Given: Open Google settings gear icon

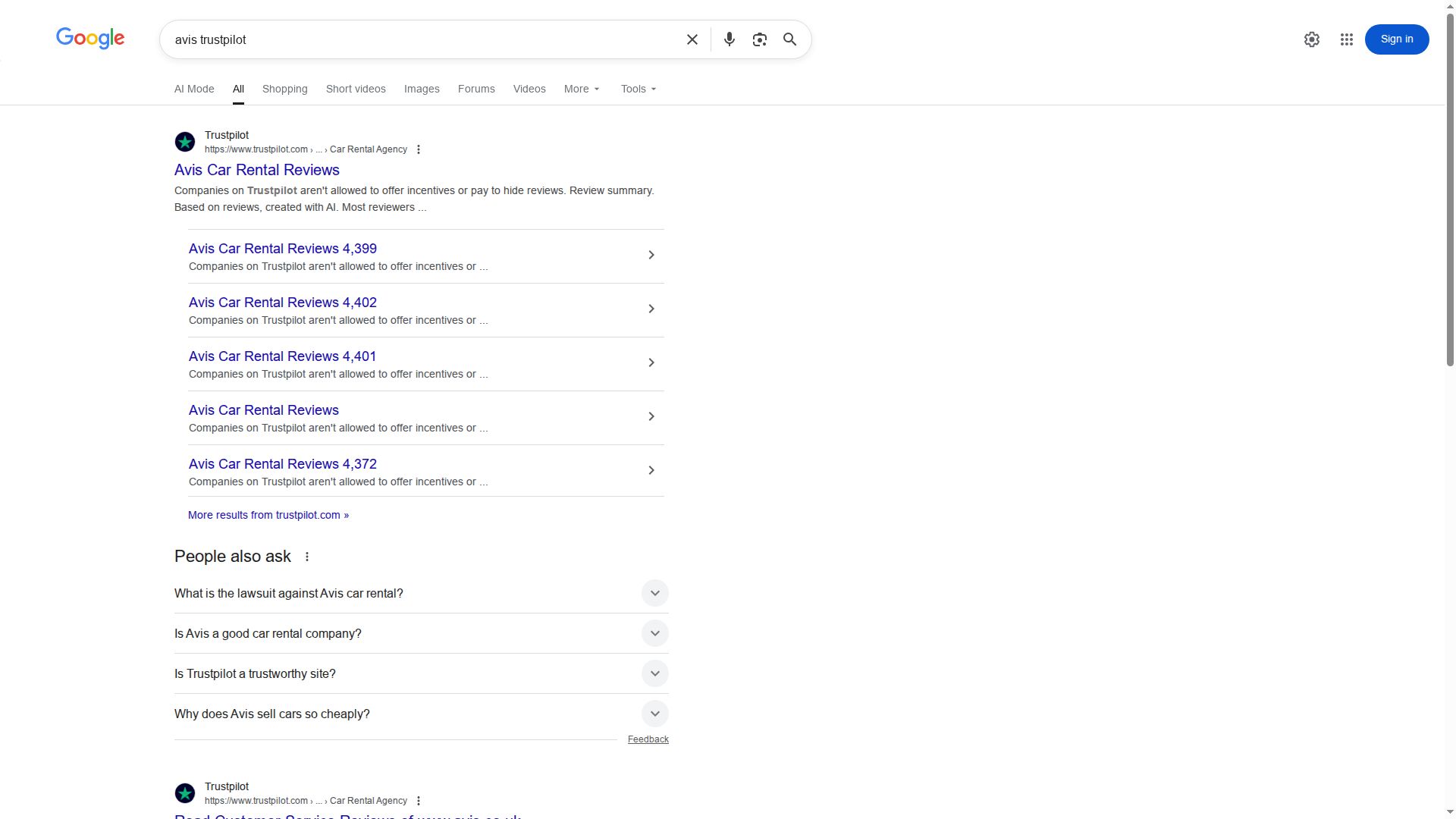Looking at the screenshot, I should point(1311,39).
